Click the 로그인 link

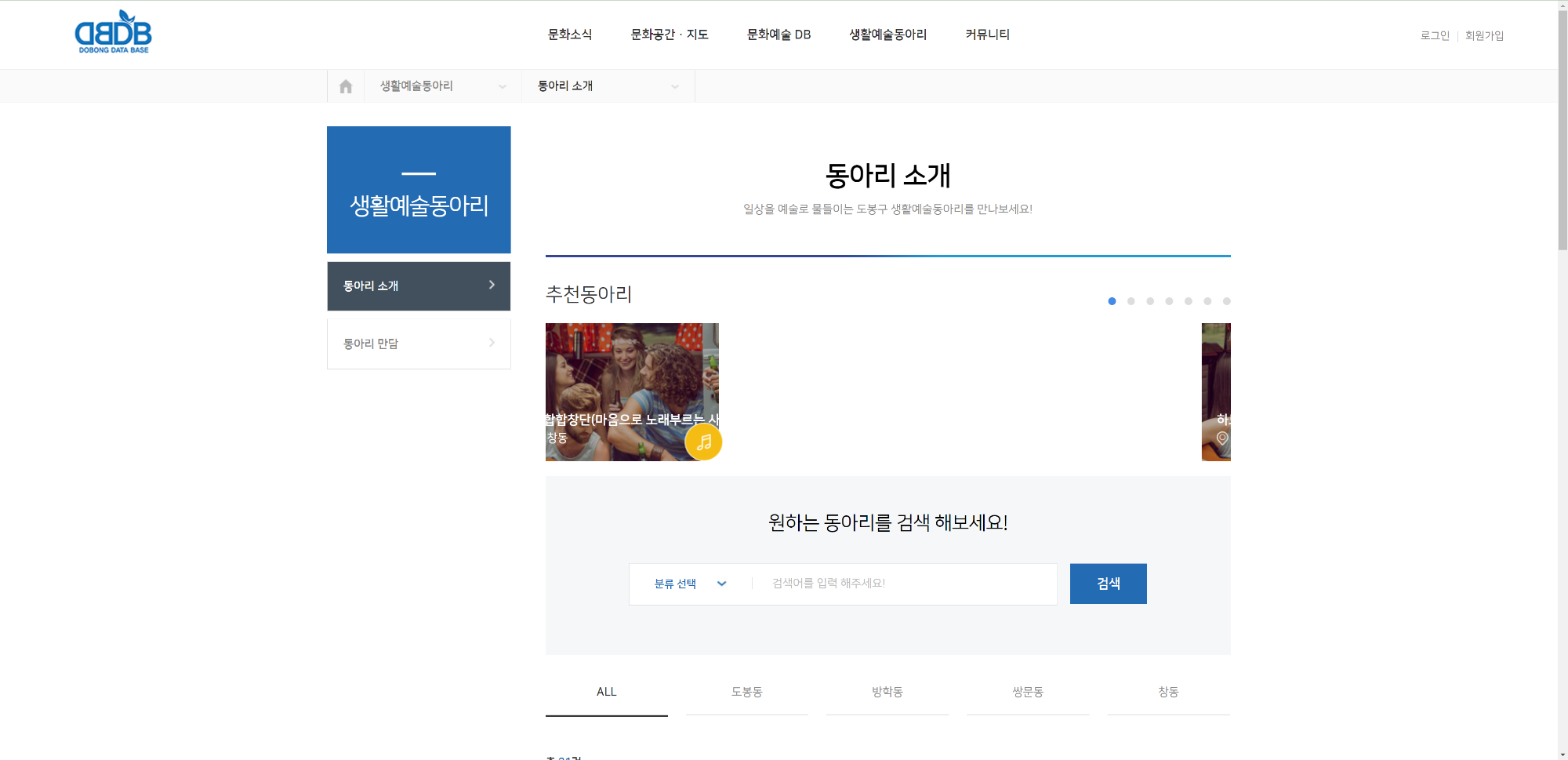point(1435,35)
